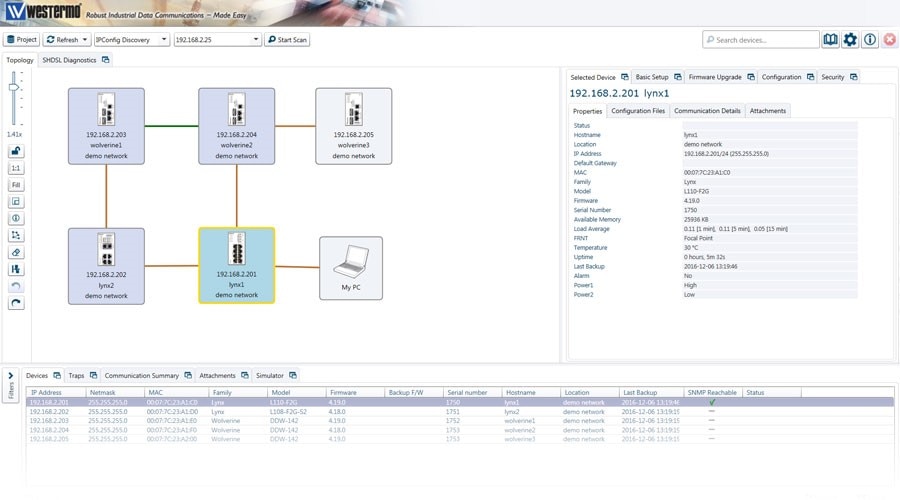The width and height of the screenshot is (900, 500).
Task: Click the Fill view icon
Action: [15, 185]
